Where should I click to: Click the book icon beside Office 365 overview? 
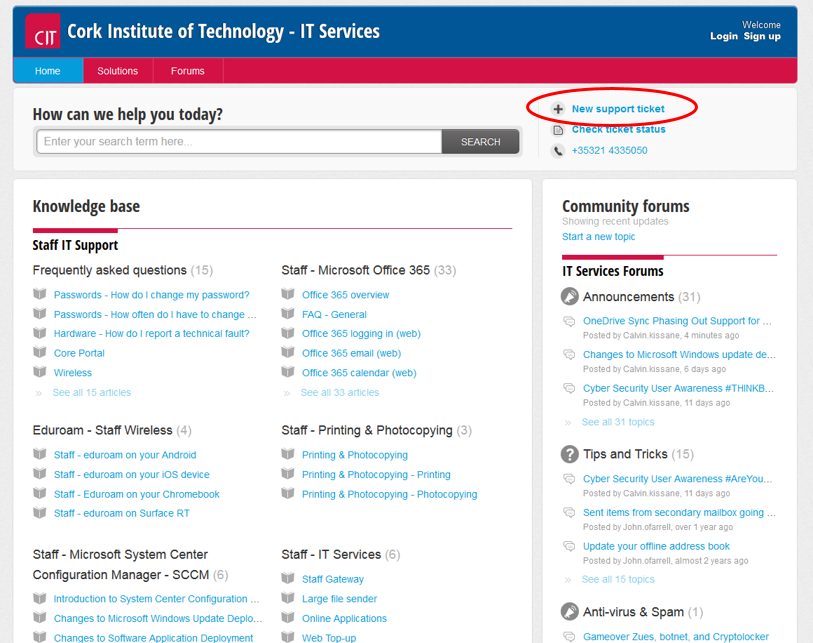pos(288,295)
